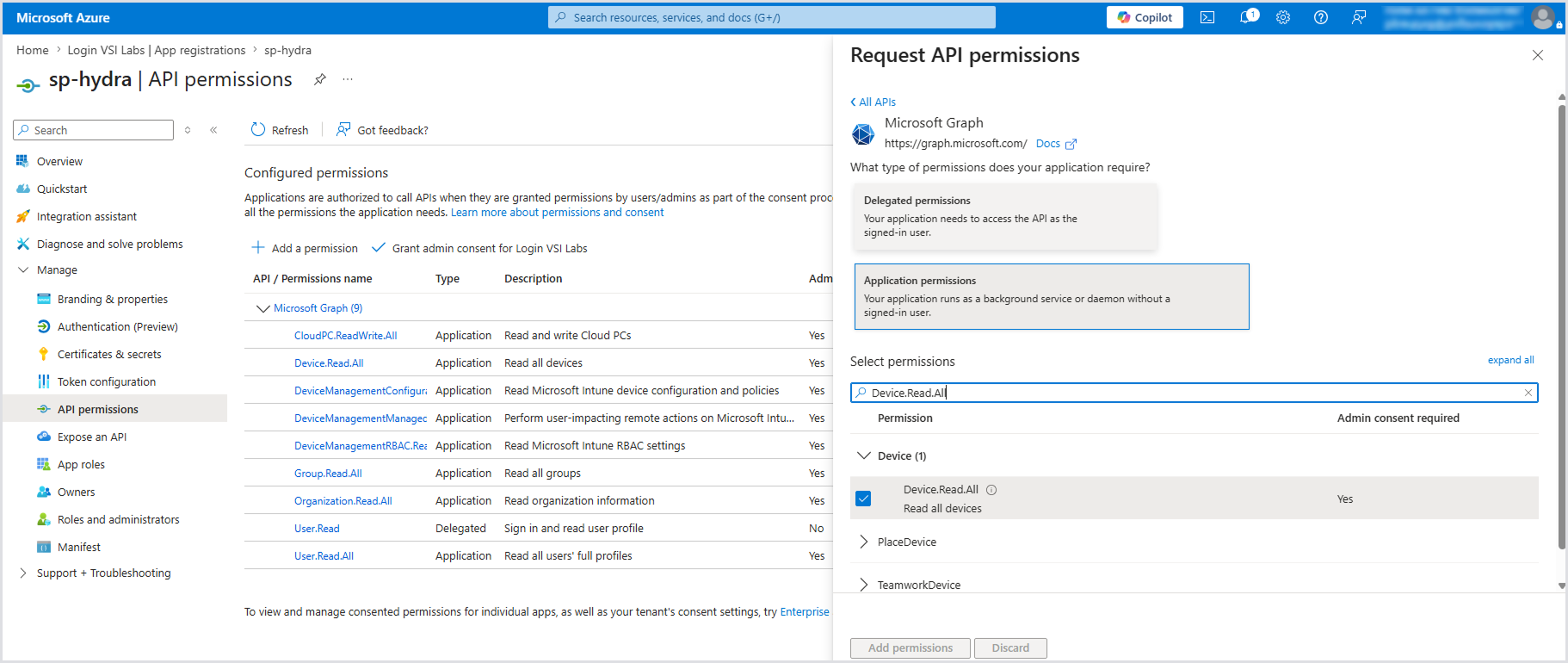Click the Manifest icon in sidebar
This screenshot has width=1568, height=663.
tap(44, 547)
